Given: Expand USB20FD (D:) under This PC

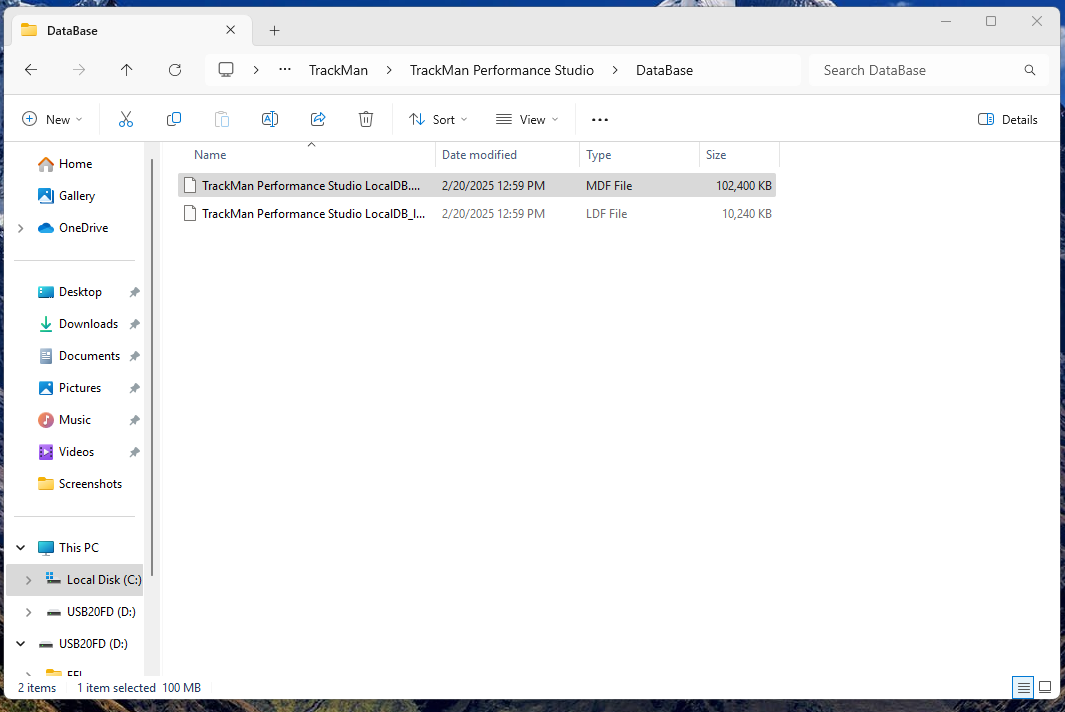Looking at the screenshot, I should pos(28,612).
